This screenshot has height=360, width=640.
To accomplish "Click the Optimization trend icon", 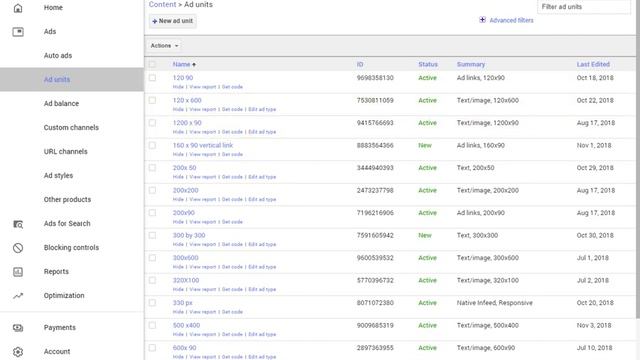I will 18,296.
